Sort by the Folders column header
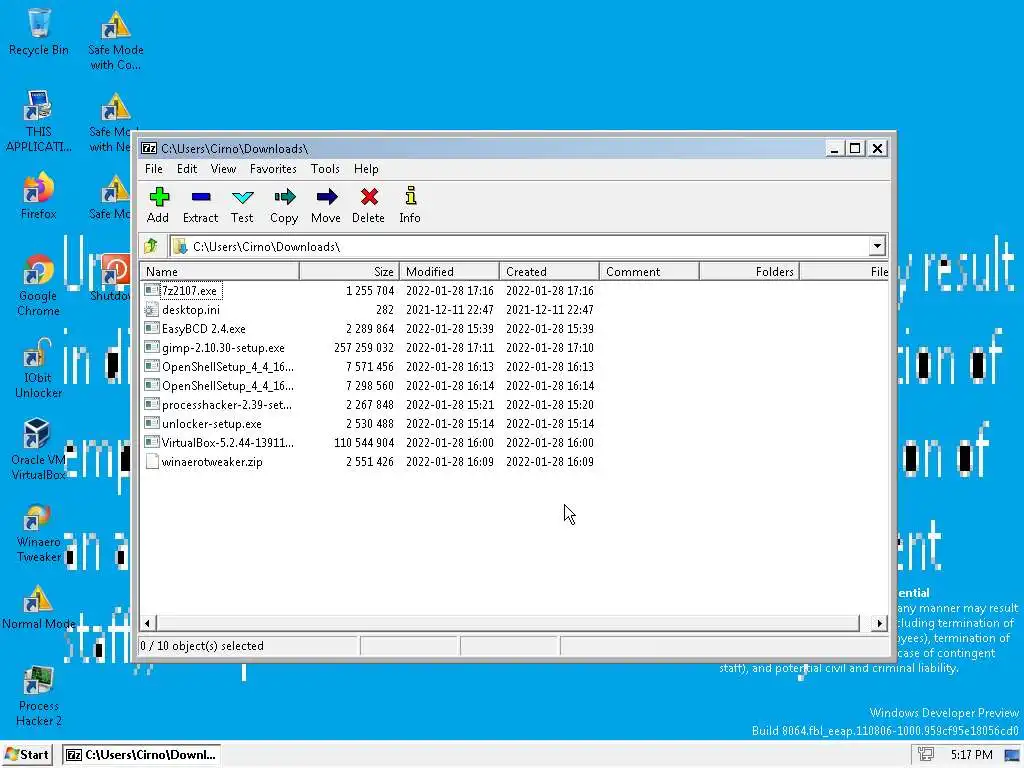The image size is (1024, 768). (749, 271)
